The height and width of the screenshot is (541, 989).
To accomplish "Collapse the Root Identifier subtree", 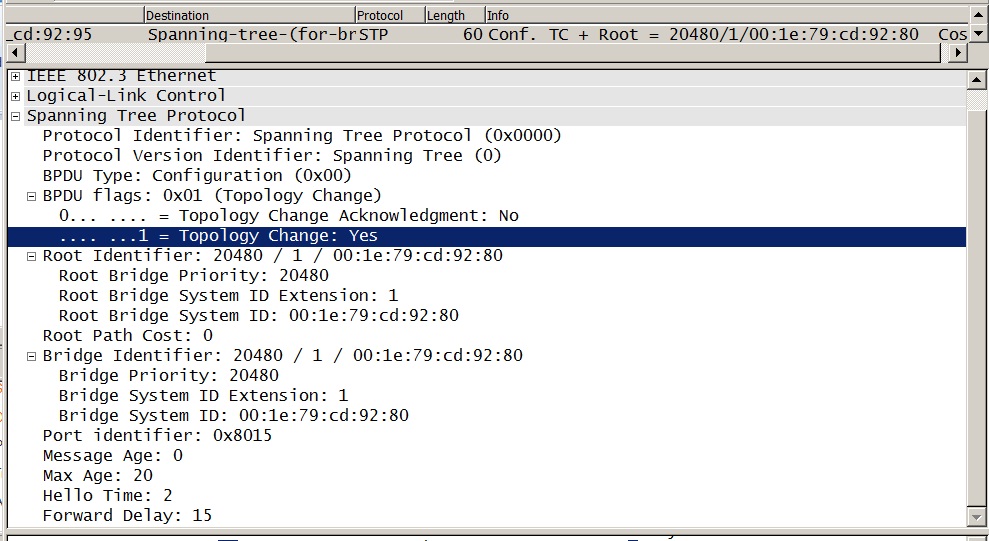I will (32, 257).
